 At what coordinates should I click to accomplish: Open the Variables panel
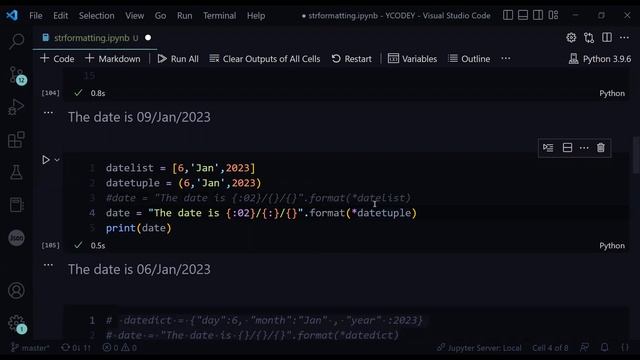click(x=412, y=59)
